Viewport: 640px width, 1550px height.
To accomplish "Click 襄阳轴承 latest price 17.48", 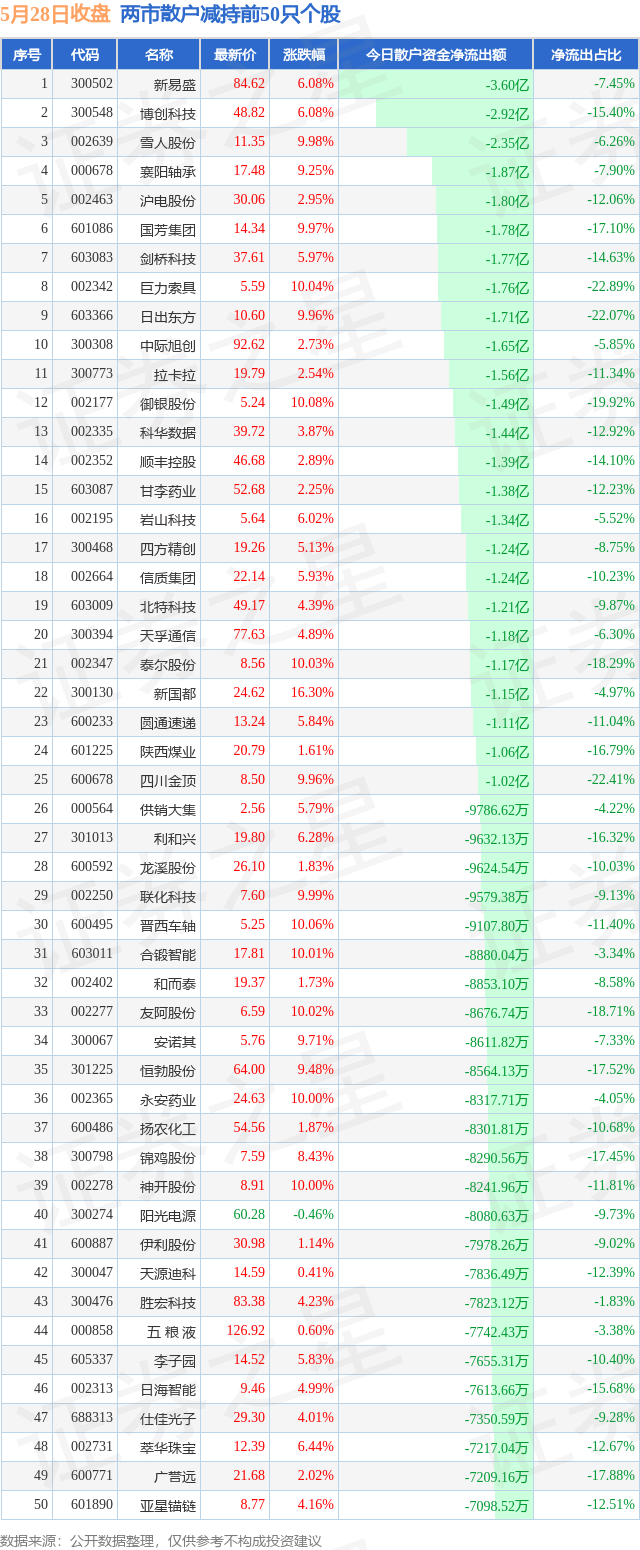I will pyautogui.click(x=249, y=171).
